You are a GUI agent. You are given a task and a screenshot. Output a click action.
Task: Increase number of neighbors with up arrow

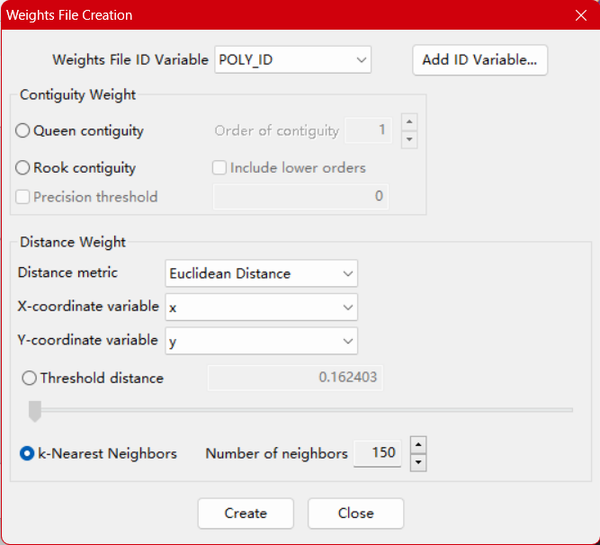coord(419,445)
